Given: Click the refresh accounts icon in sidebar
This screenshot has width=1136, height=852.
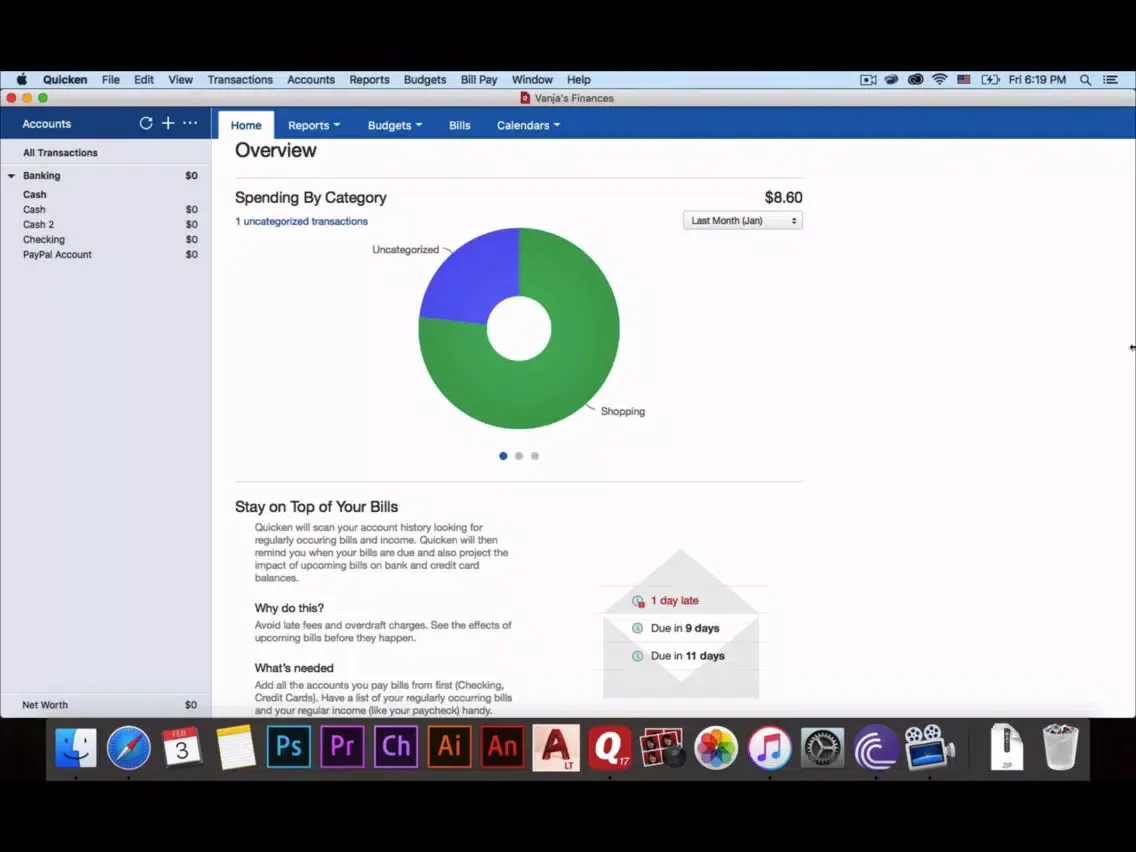Looking at the screenshot, I should (146, 123).
